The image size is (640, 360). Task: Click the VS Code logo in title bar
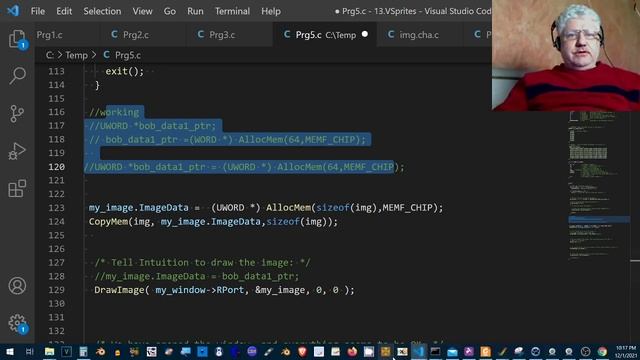tap(13, 11)
